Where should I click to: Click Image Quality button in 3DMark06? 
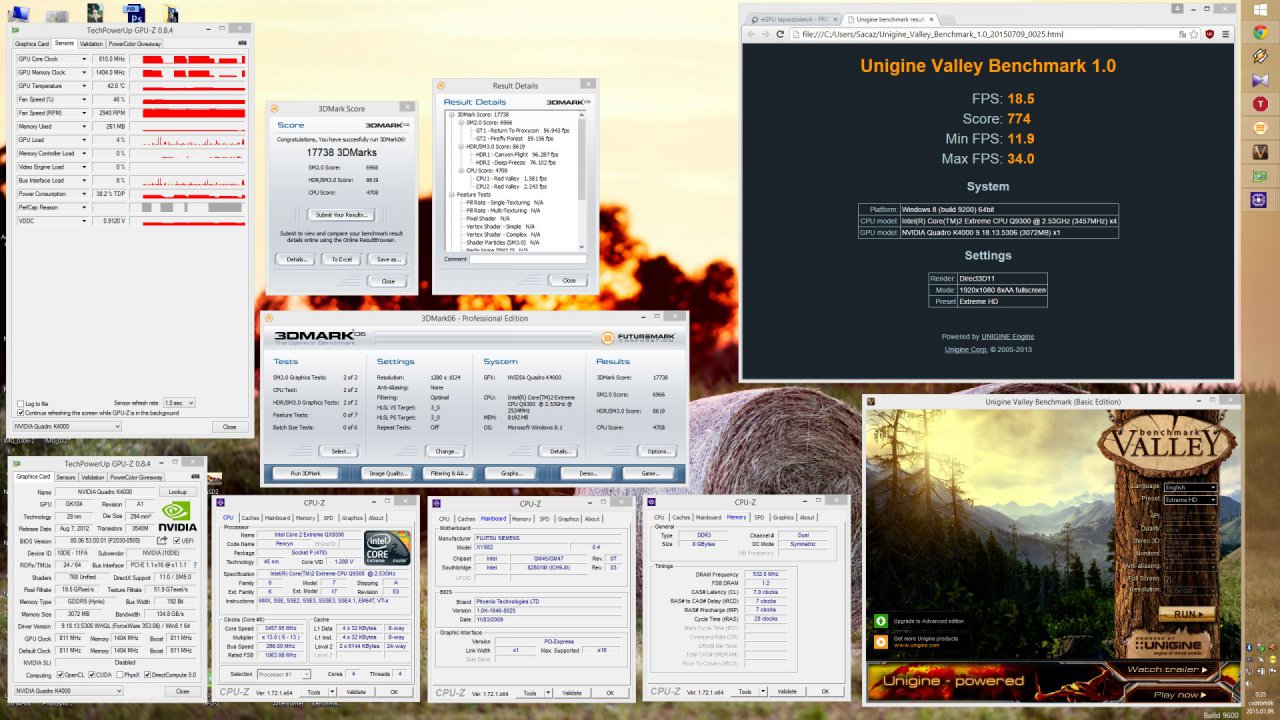coord(388,473)
